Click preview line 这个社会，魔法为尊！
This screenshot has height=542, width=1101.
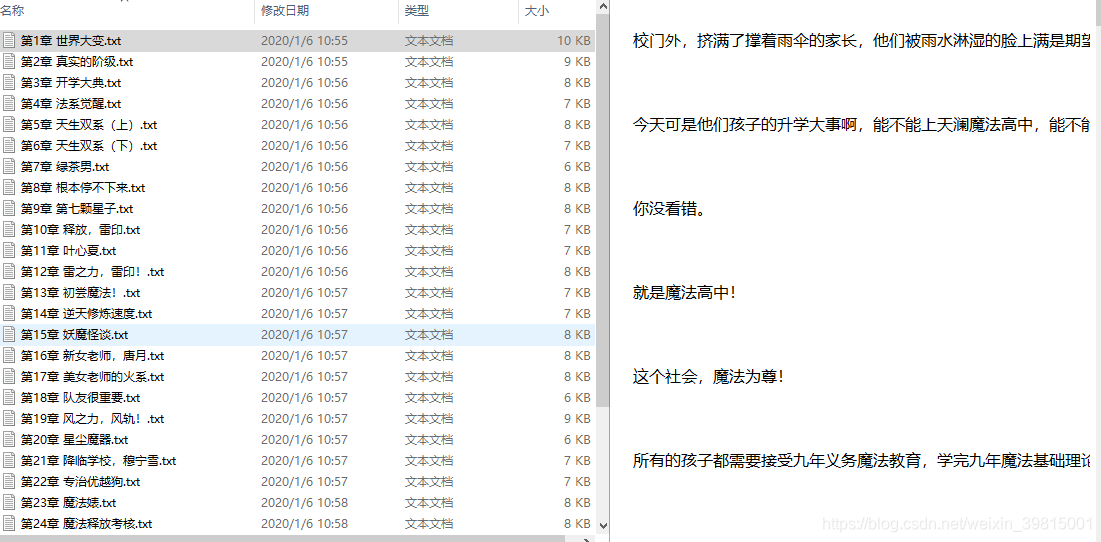708,378
